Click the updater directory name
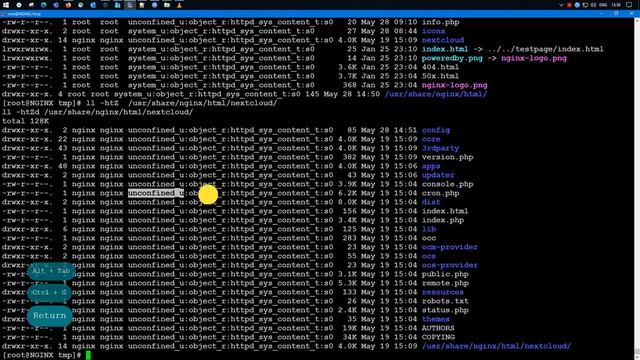This screenshot has width=640, height=360. tap(438, 175)
